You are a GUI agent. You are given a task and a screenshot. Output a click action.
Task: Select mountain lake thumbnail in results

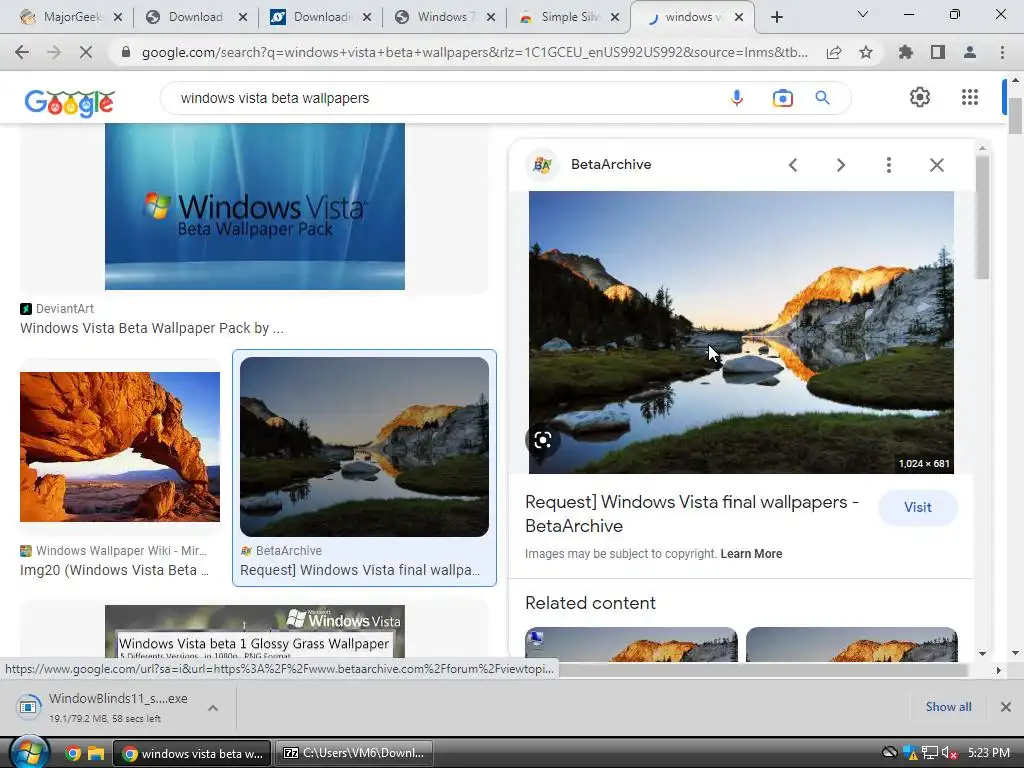point(364,447)
